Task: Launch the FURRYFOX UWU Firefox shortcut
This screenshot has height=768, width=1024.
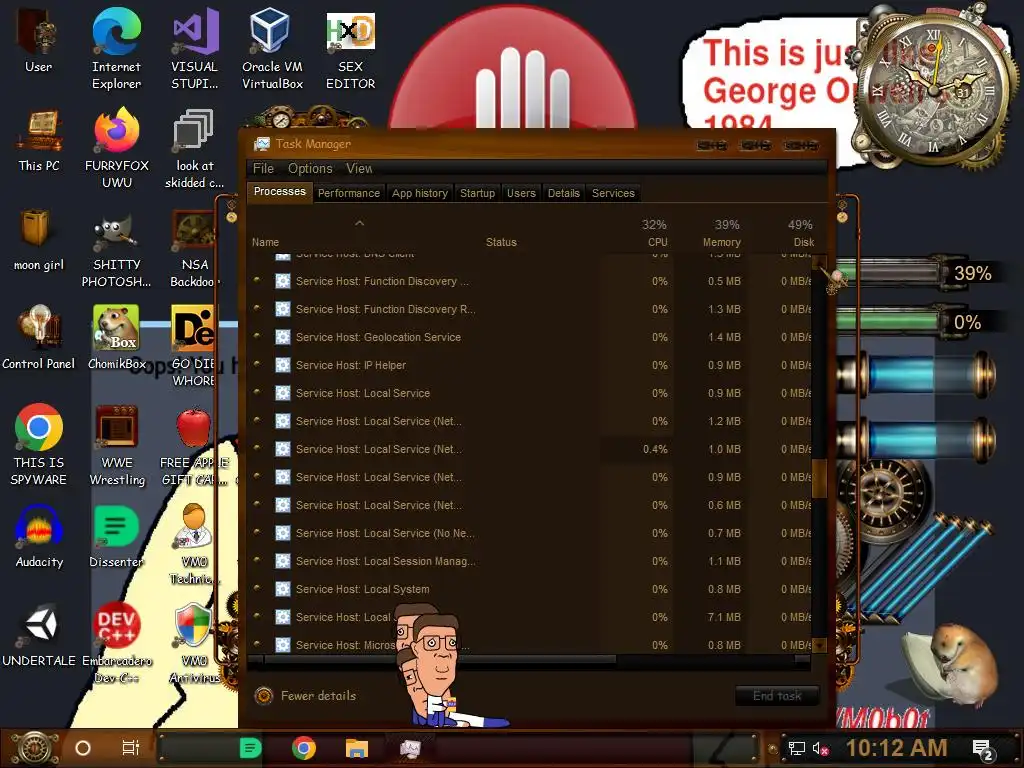Action: tap(117, 148)
